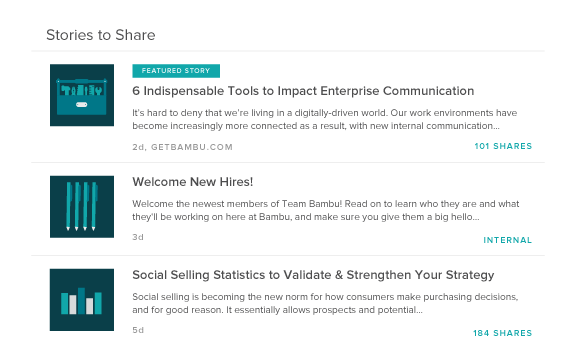The image size is (580, 360).
Task: View the 184 Shares count
Action: [x=502, y=333]
